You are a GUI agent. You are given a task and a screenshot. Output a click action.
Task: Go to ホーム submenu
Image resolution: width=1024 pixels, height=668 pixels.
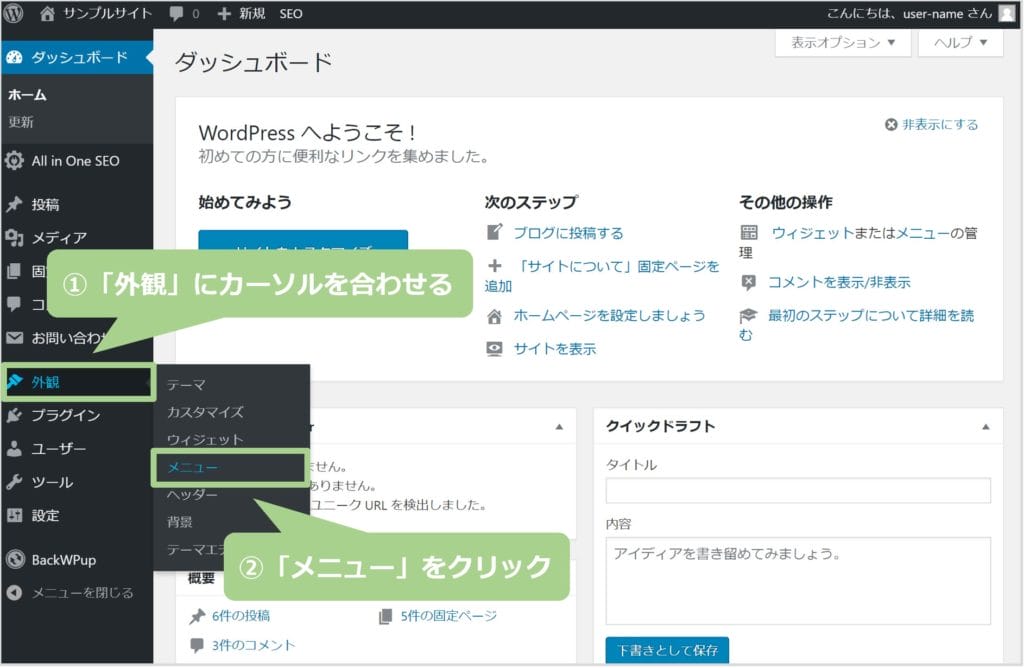tap(27, 95)
